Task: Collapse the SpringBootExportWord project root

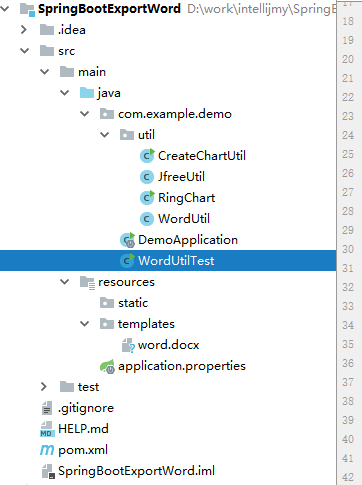Action: (5, 9)
